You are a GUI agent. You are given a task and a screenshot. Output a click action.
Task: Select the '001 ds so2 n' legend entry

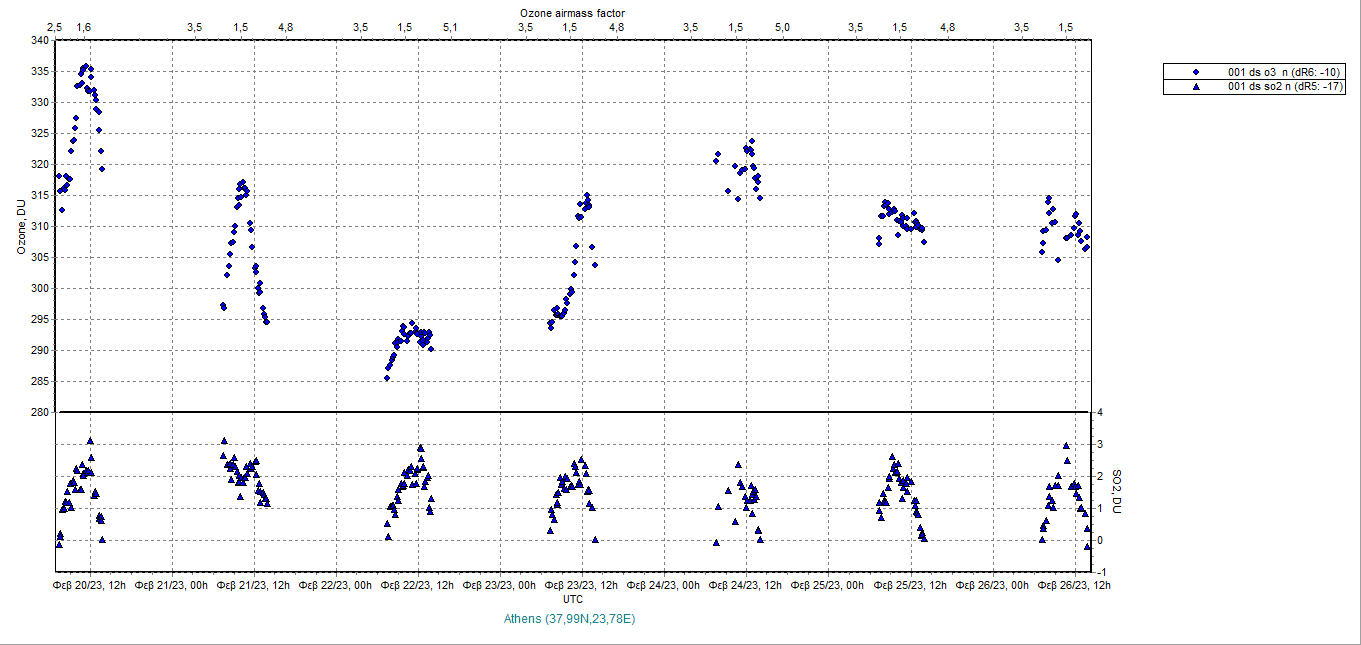[x=1286, y=87]
